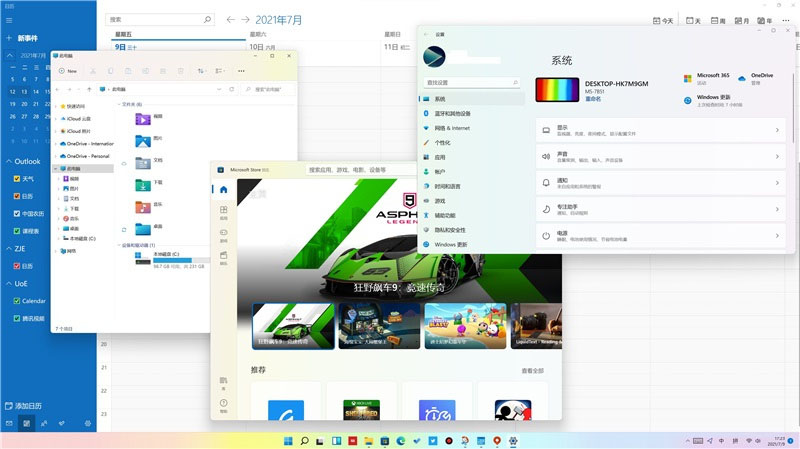
Task: Toggle the 中国农历 calendar checkbox
Action: tap(15, 213)
